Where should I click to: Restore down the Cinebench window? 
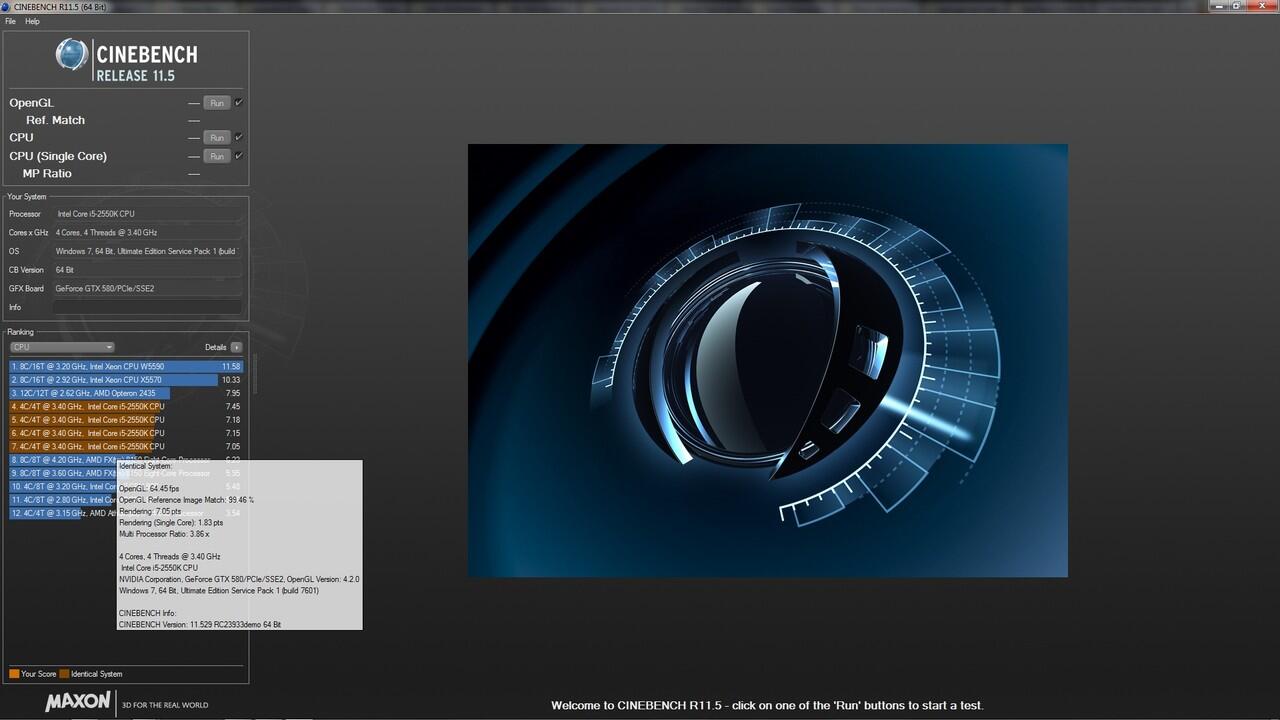[1238, 6]
